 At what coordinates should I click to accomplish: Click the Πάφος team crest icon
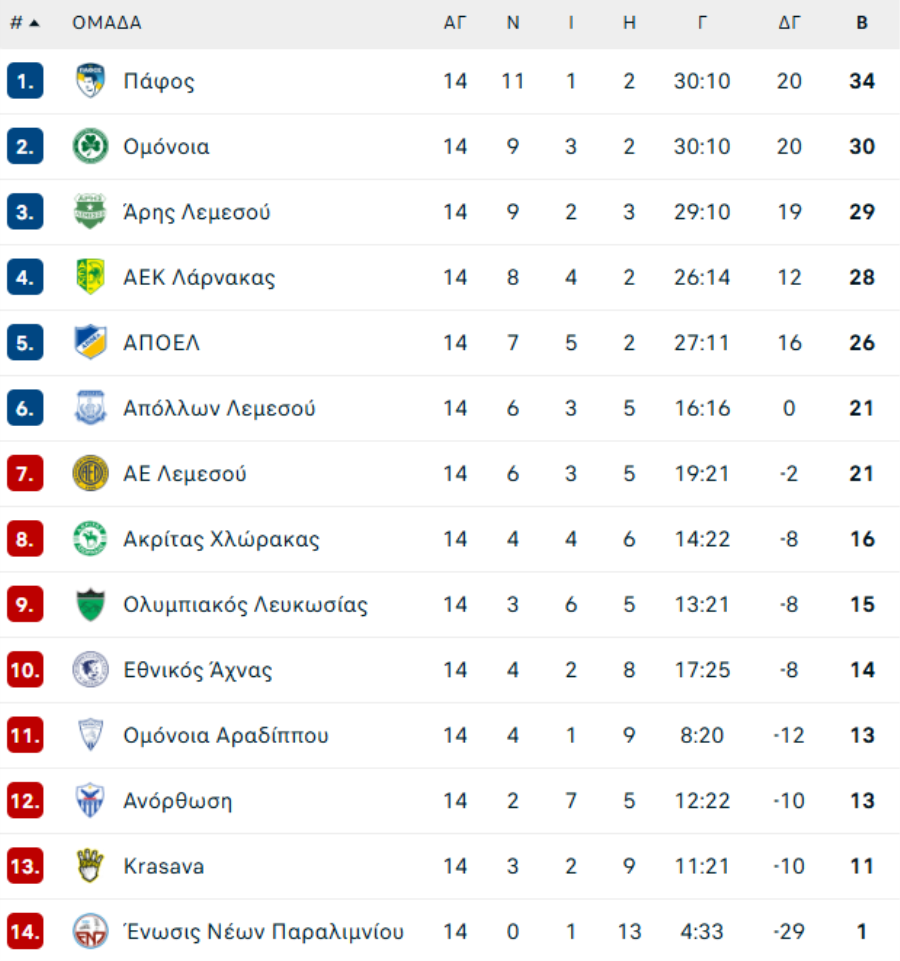tap(91, 81)
